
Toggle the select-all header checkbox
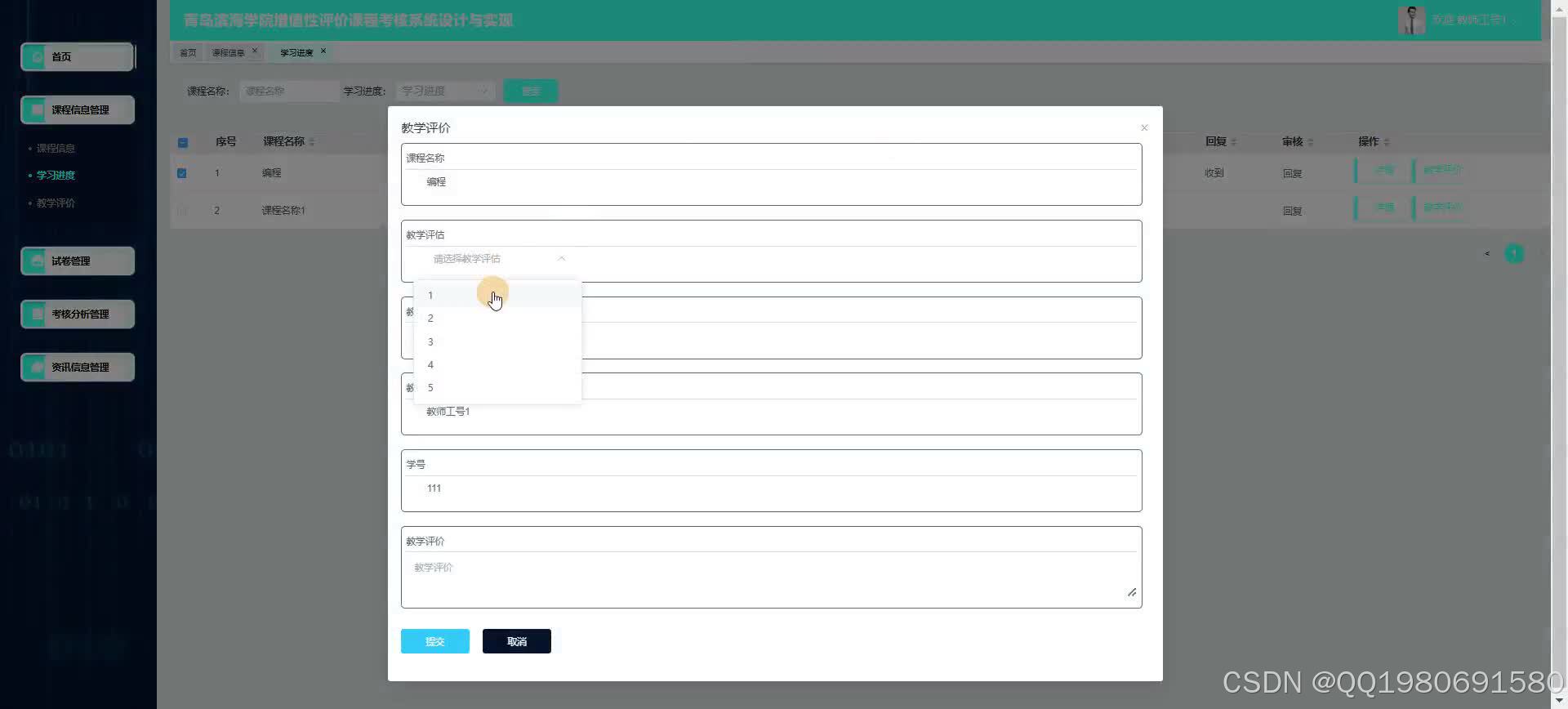coord(183,142)
